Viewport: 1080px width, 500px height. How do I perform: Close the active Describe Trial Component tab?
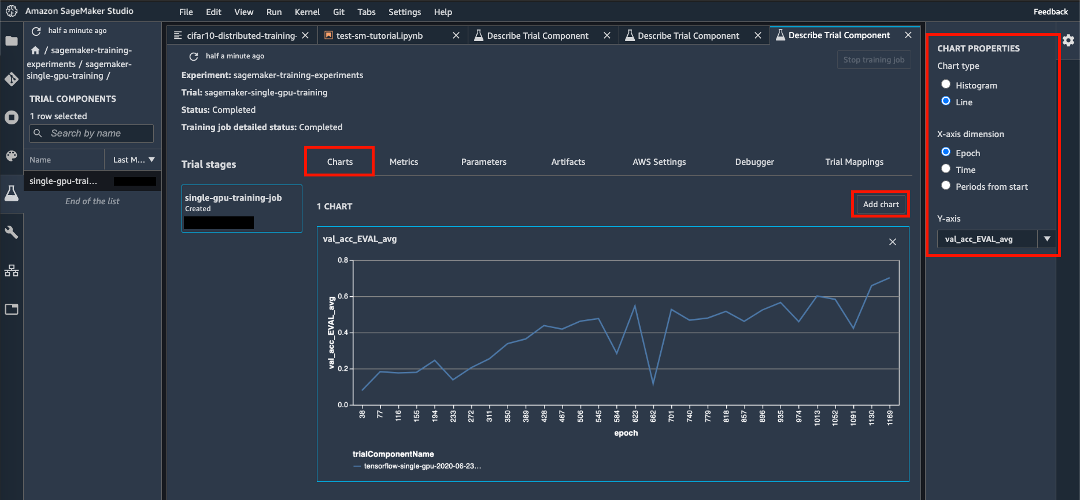tap(907, 35)
